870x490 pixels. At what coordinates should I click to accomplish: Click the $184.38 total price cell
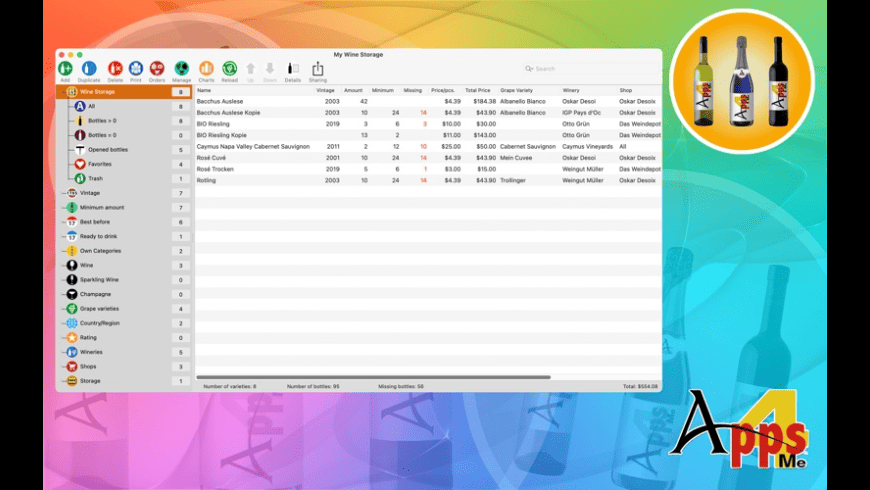(484, 102)
